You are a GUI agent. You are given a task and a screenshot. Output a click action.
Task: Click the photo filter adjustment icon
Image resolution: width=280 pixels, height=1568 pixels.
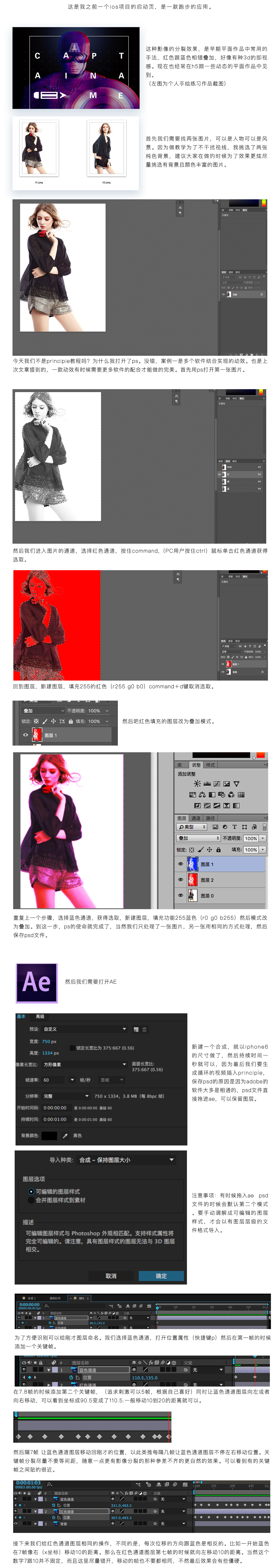tap(222, 794)
